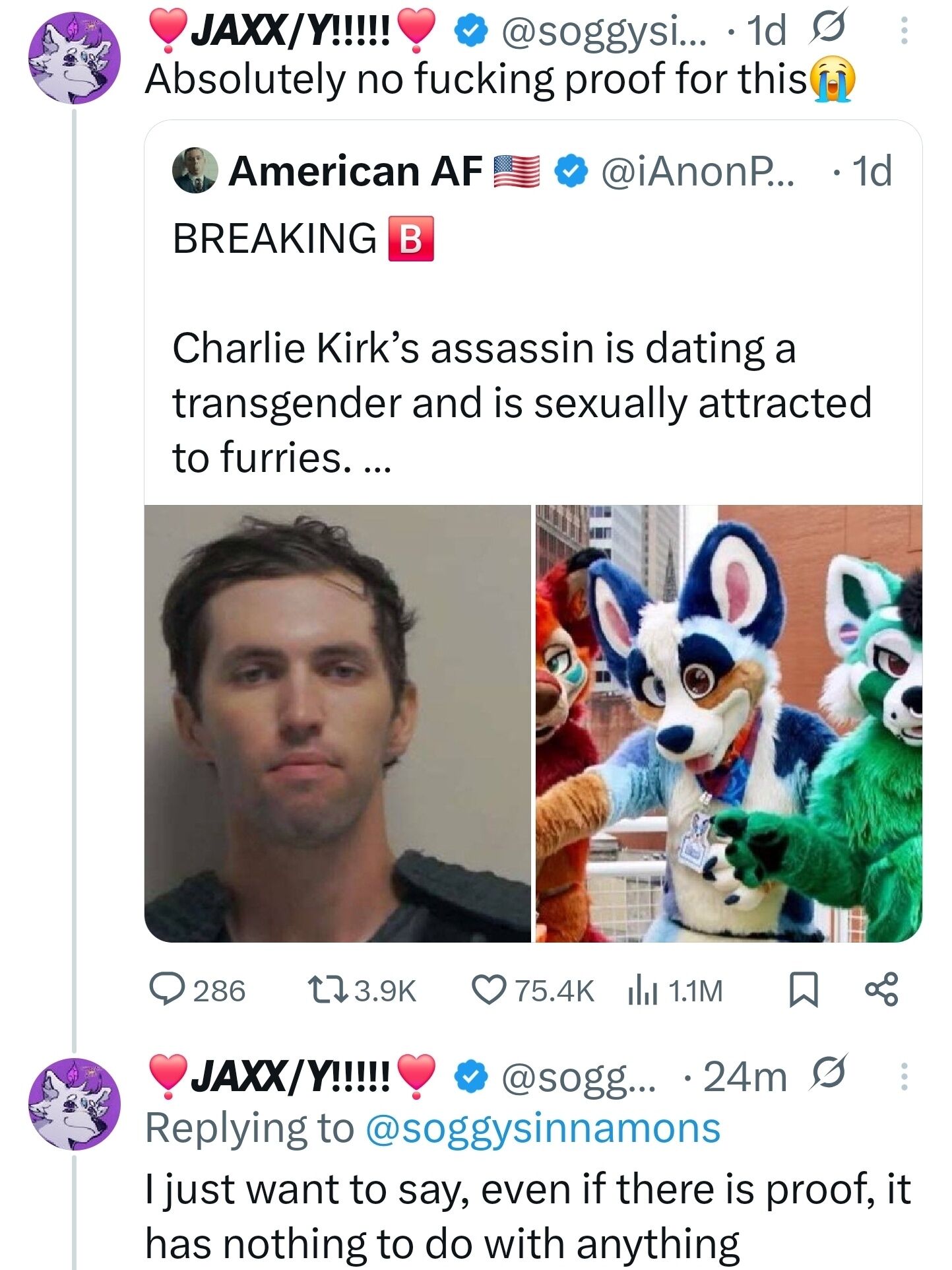The width and height of the screenshot is (952, 1270).
Task: Open the fursuit photo in the quoted tweet
Action: pyautogui.click(x=728, y=723)
